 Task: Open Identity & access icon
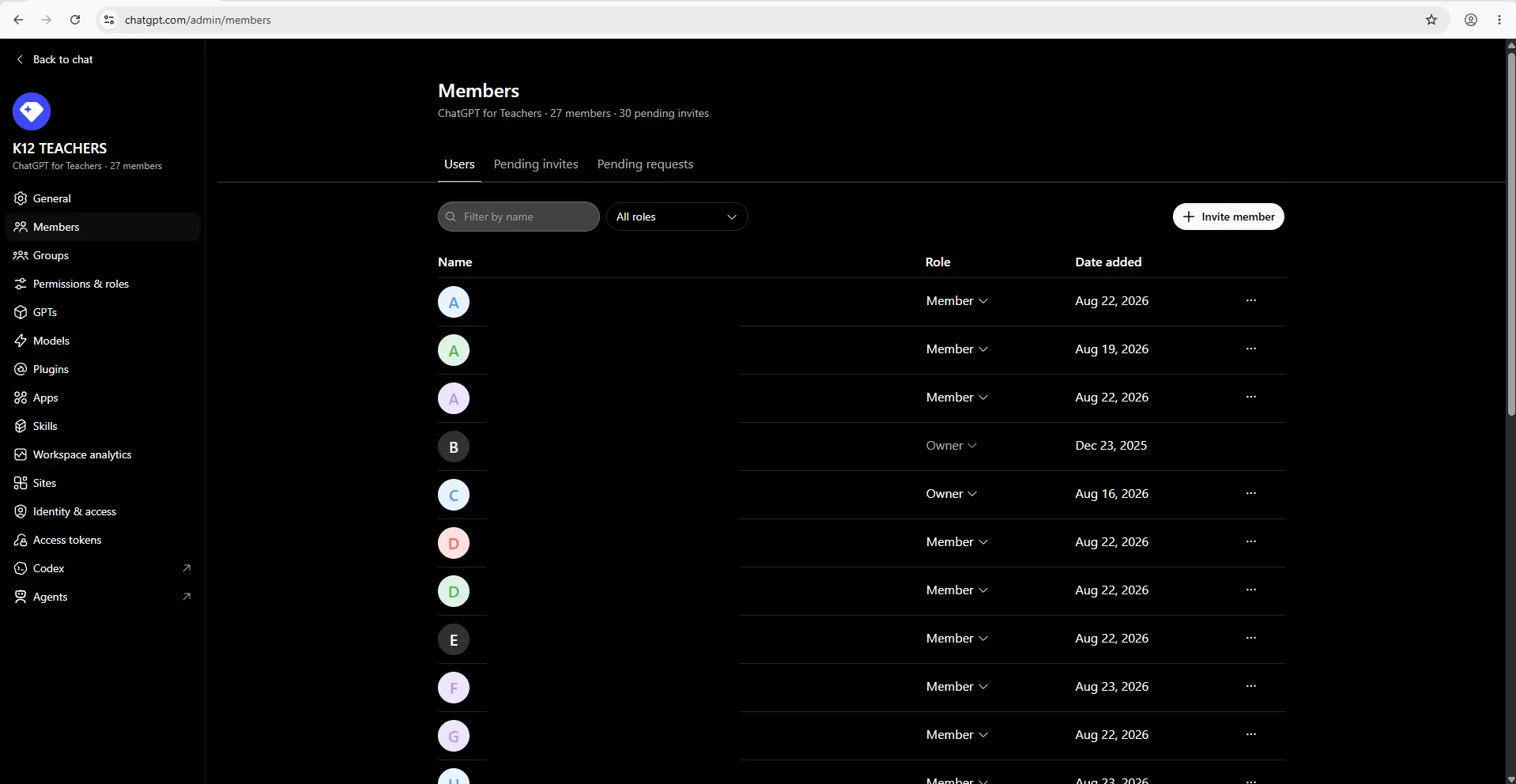(x=21, y=511)
